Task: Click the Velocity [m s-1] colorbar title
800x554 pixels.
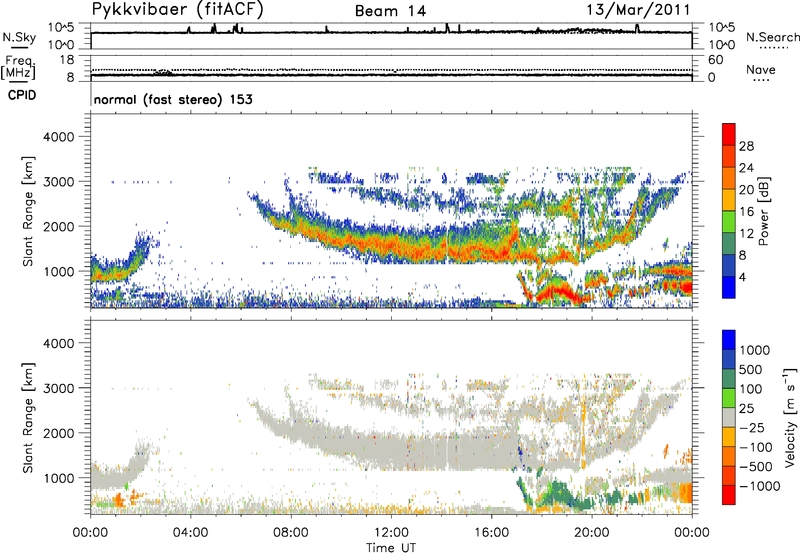Action: point(790,417)
